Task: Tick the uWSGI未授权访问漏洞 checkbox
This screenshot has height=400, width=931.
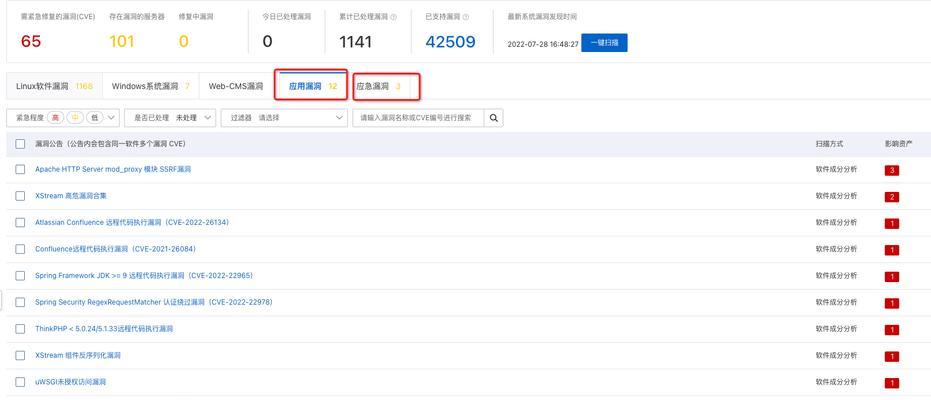Action: pos(20,382)
